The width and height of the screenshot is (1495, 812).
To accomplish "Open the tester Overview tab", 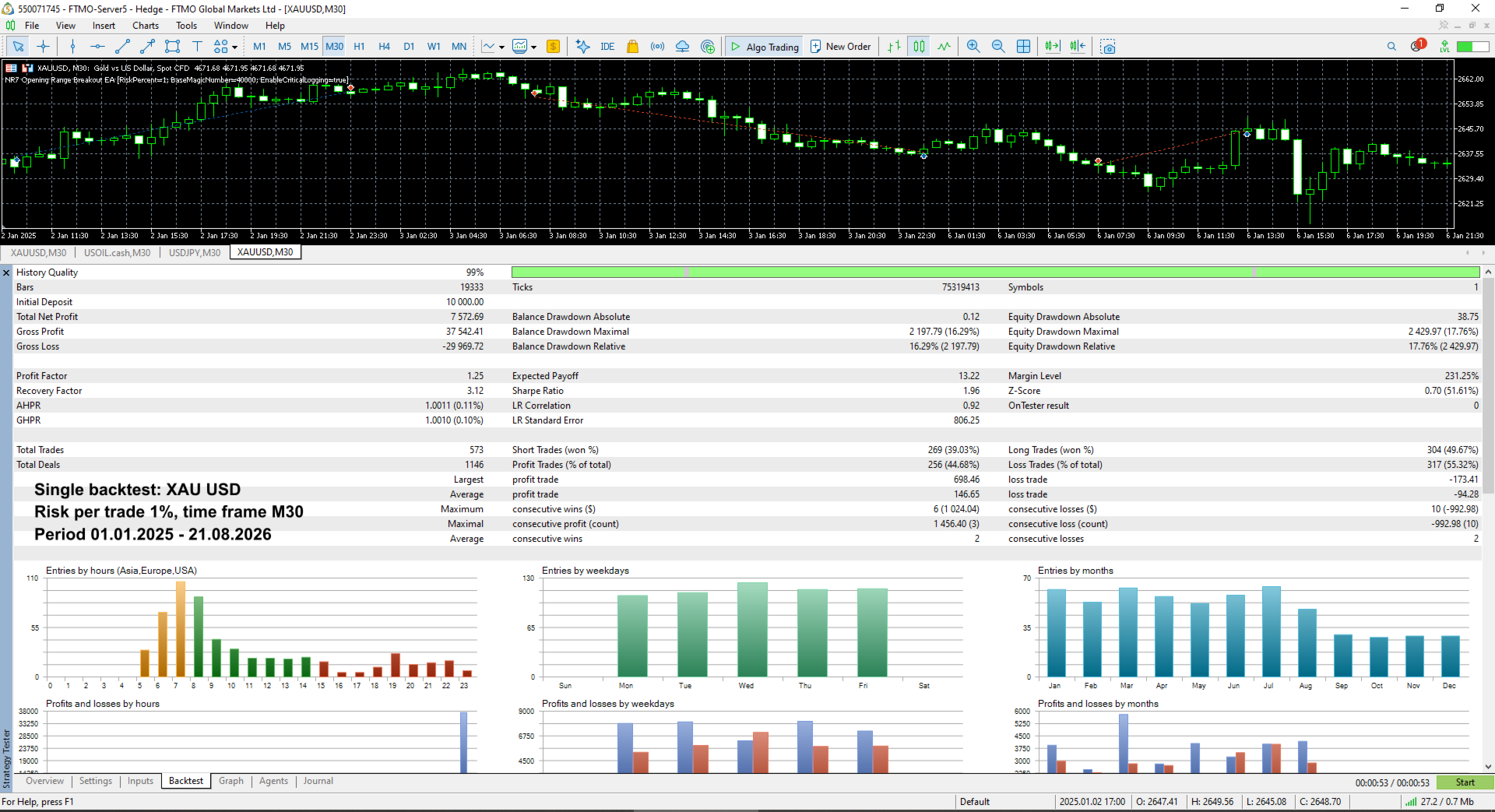I will click(x=45, y=782).
